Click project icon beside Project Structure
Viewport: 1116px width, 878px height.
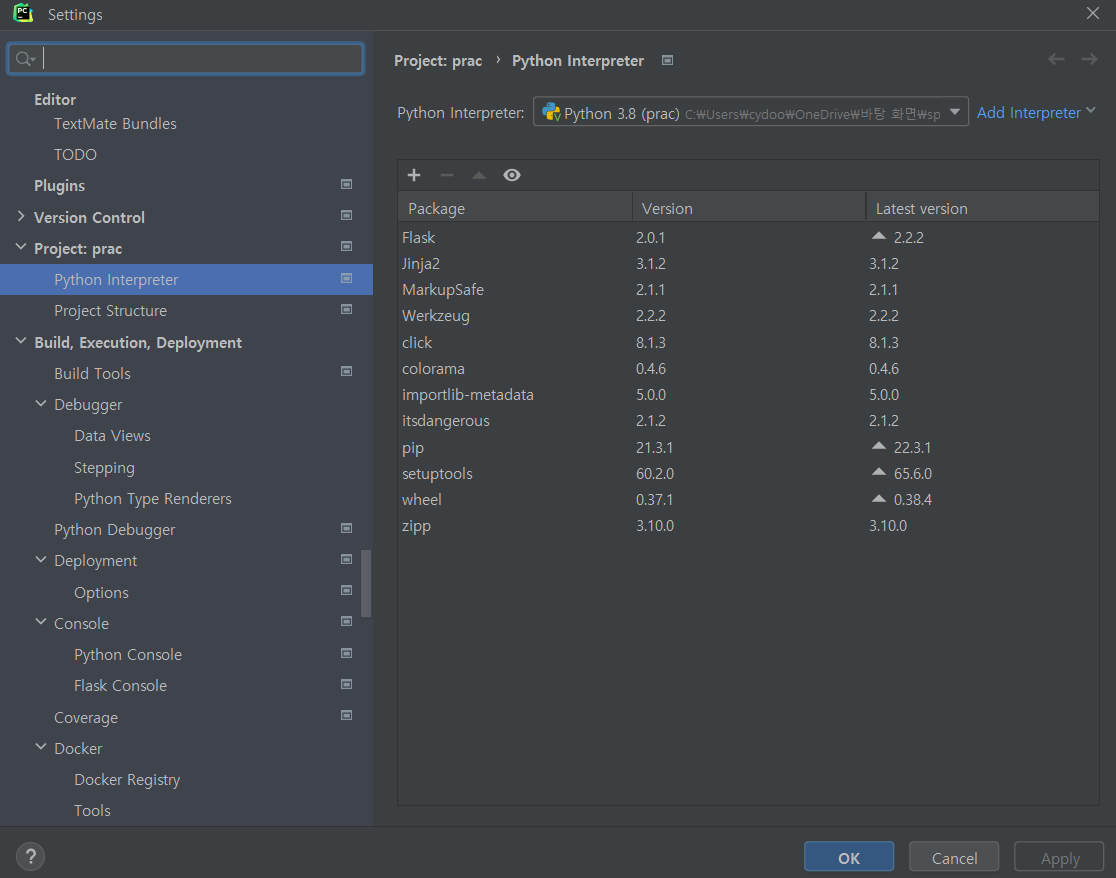[347, 310]
